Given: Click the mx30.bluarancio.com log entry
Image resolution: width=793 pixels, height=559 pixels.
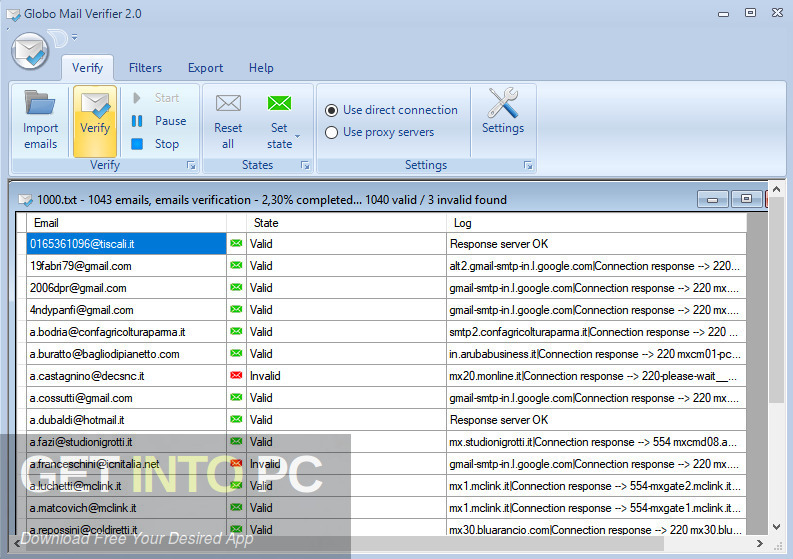Looking at the screenshot, I should (596, 528).
